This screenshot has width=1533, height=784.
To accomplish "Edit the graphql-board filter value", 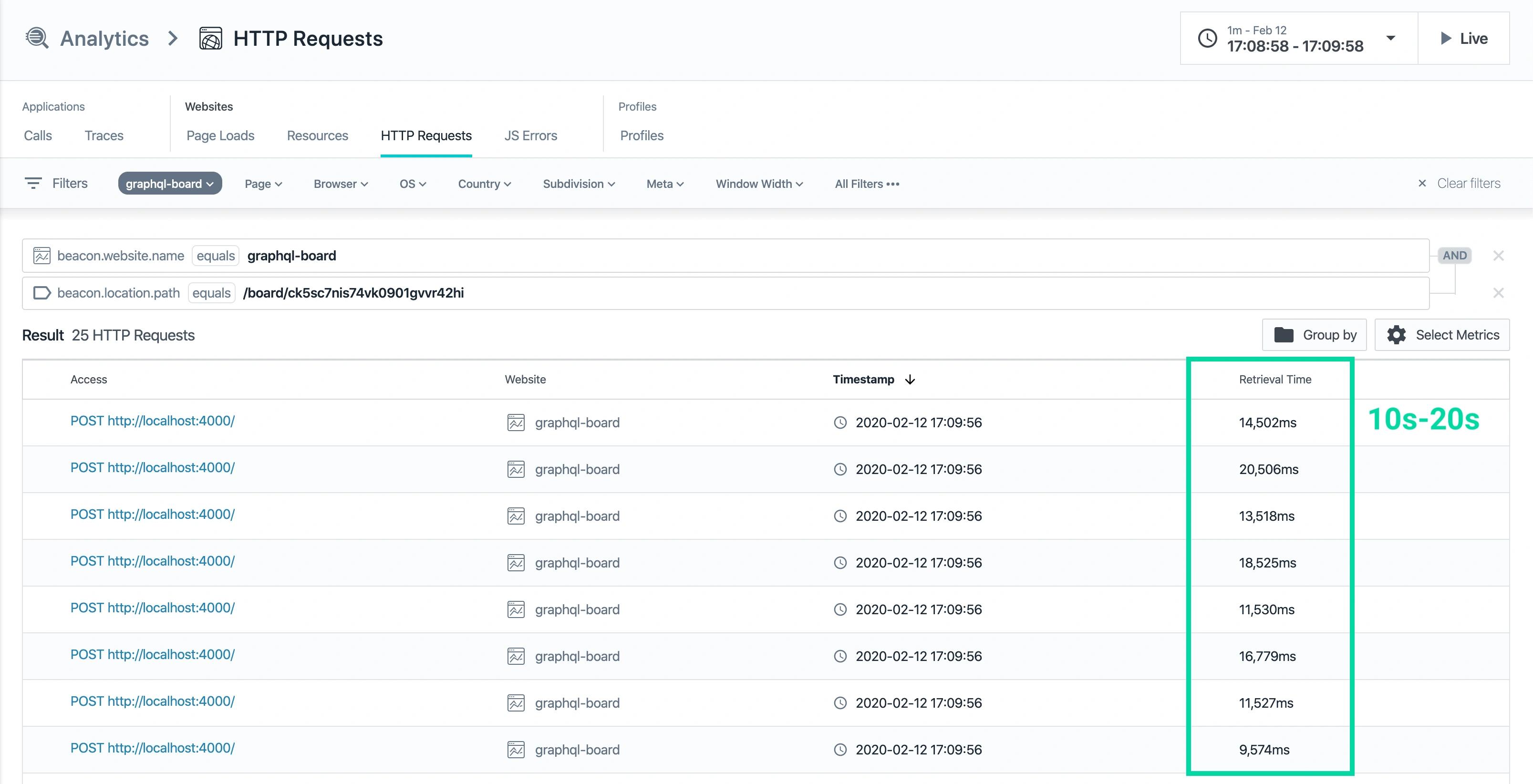I will (291, 256).
